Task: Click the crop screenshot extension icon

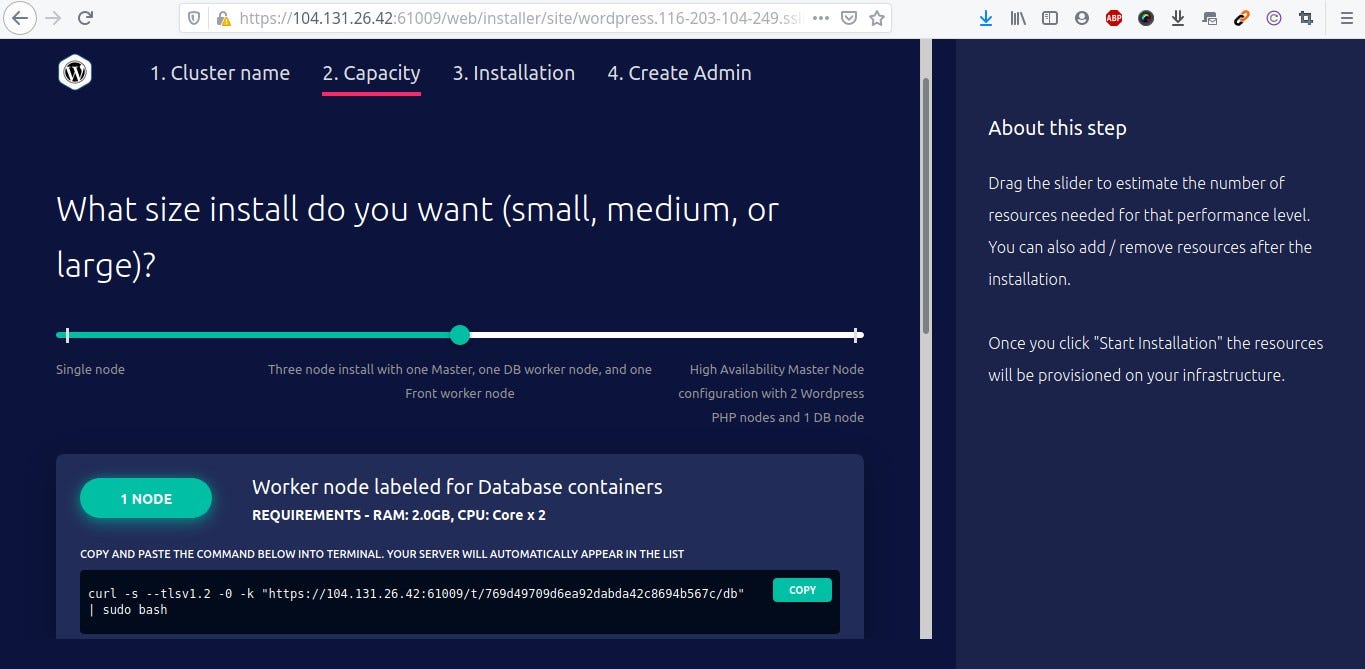Action: [x=1306, y=18]
